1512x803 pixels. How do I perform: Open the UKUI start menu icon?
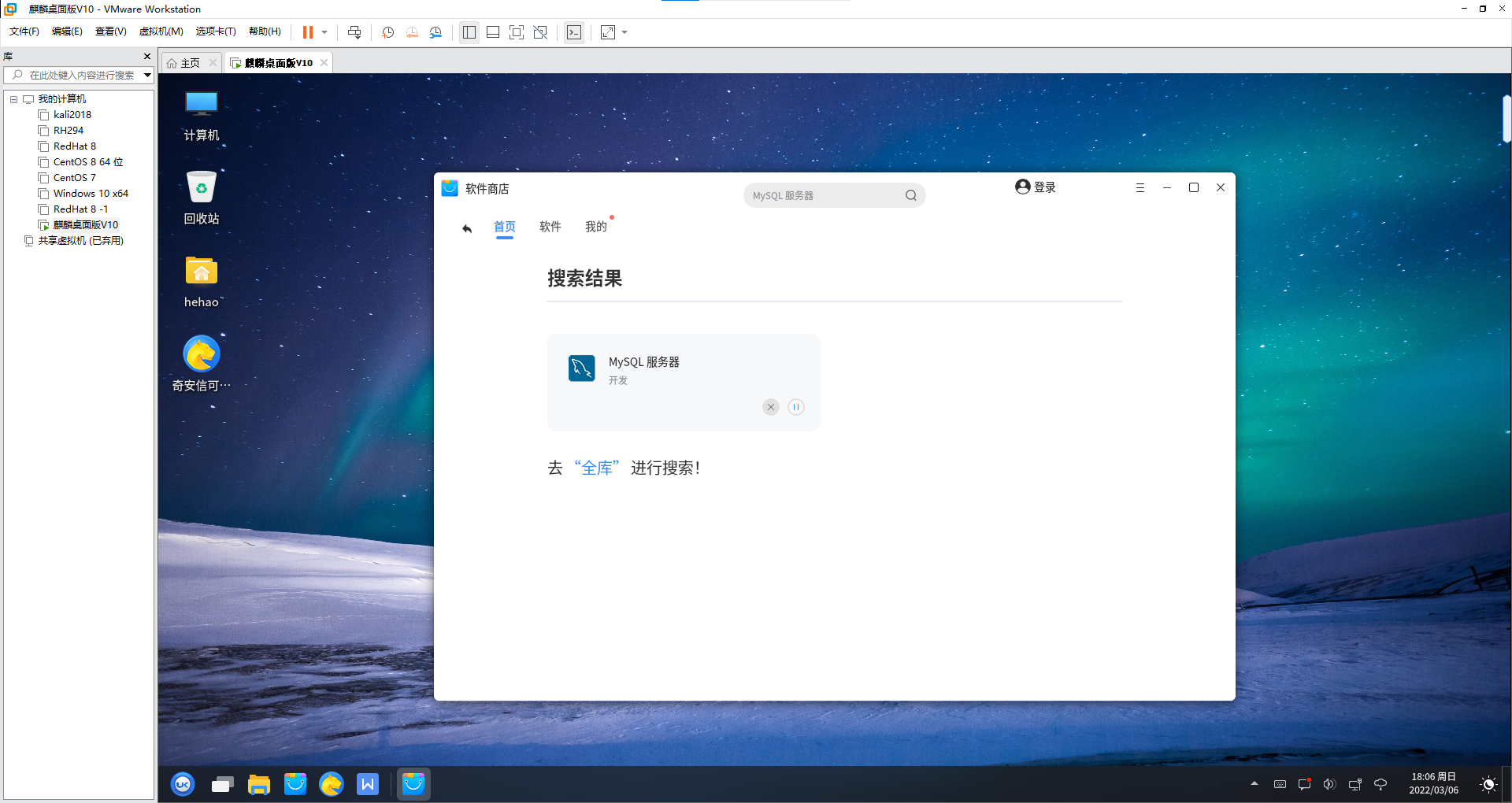click(183, 784)
